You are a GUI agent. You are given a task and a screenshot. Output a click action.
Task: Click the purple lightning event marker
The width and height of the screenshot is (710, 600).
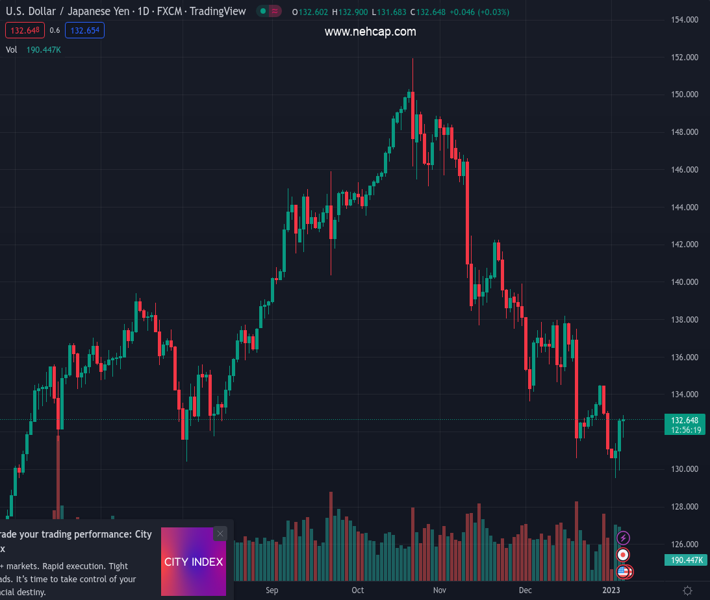624,539
